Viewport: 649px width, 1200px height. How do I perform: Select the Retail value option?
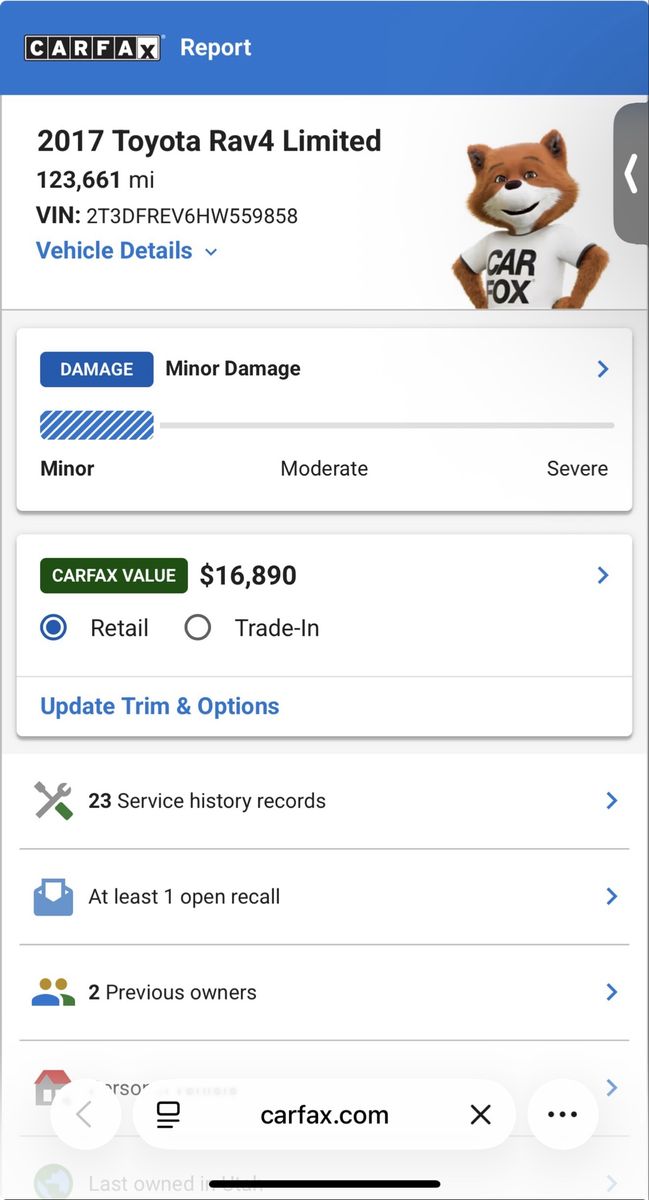(54, 628)
